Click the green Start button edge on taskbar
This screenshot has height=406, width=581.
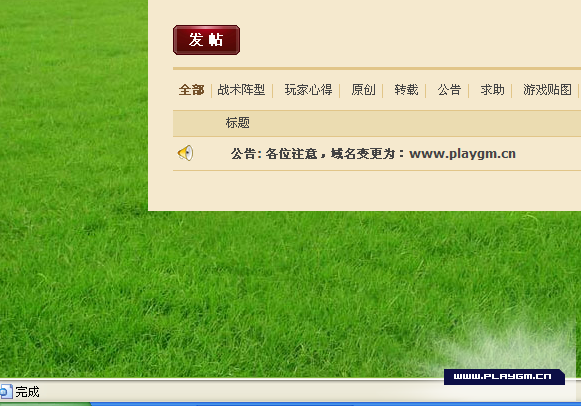[44, 404]
